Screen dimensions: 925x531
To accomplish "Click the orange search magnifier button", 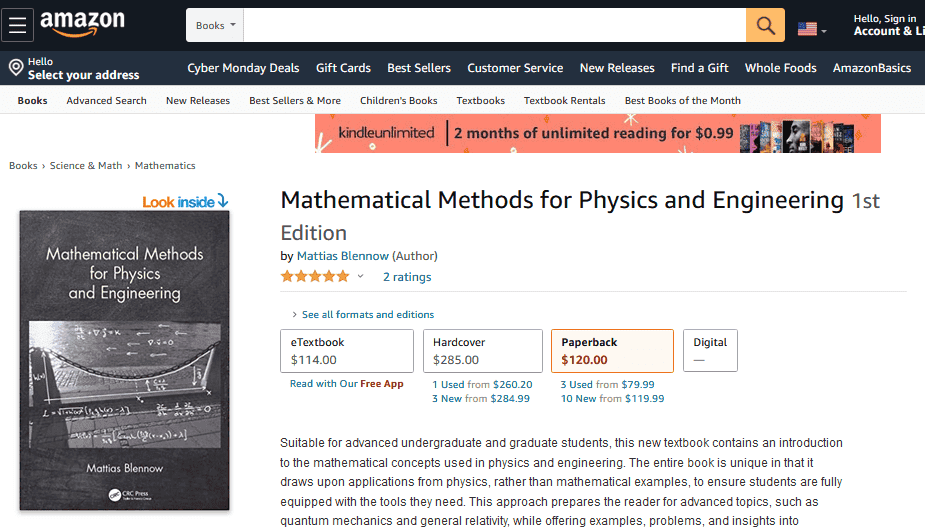I will click(765, 25).
